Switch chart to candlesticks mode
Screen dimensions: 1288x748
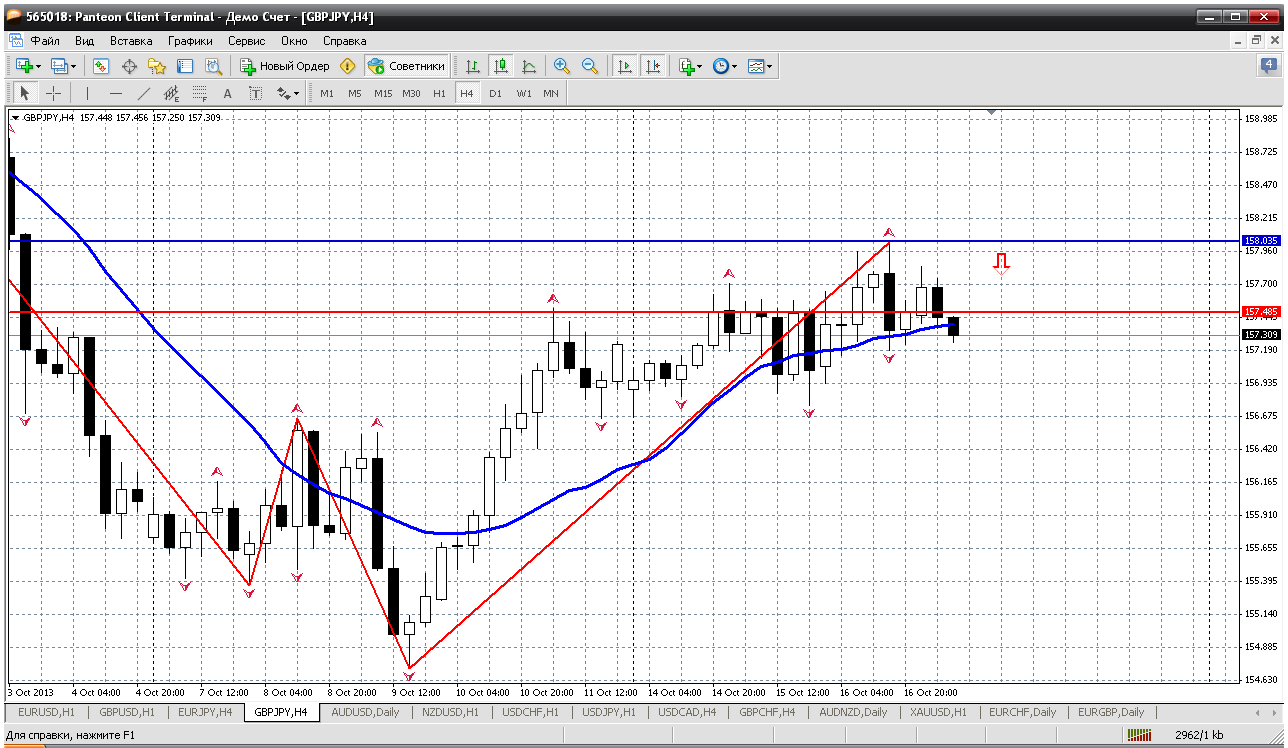(501, 66)
